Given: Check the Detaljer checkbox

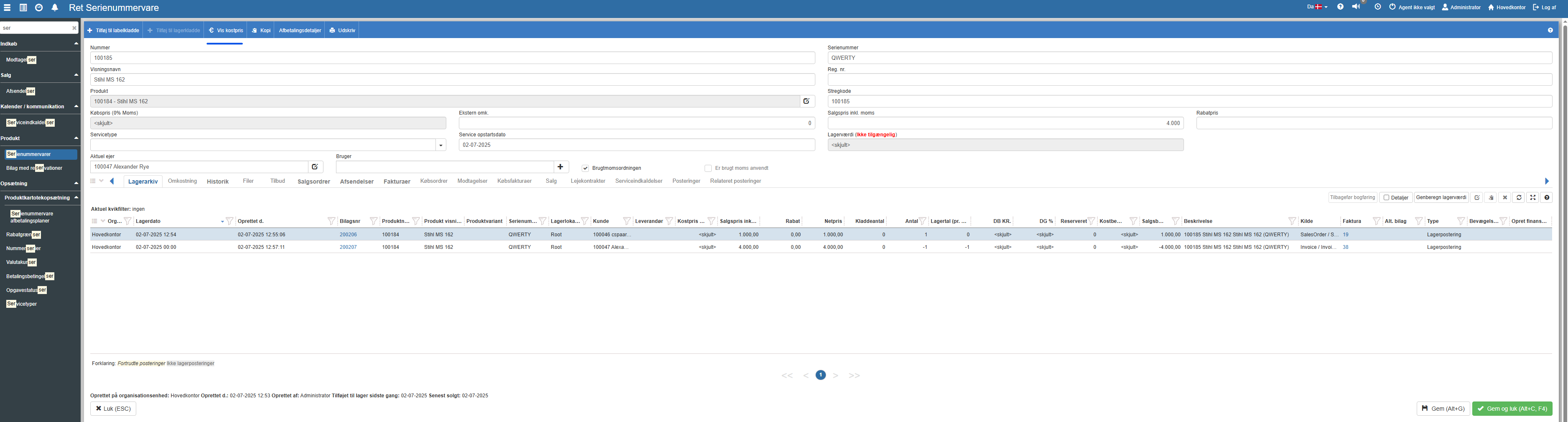Looking at the screenshot, I should point(1386,197).
